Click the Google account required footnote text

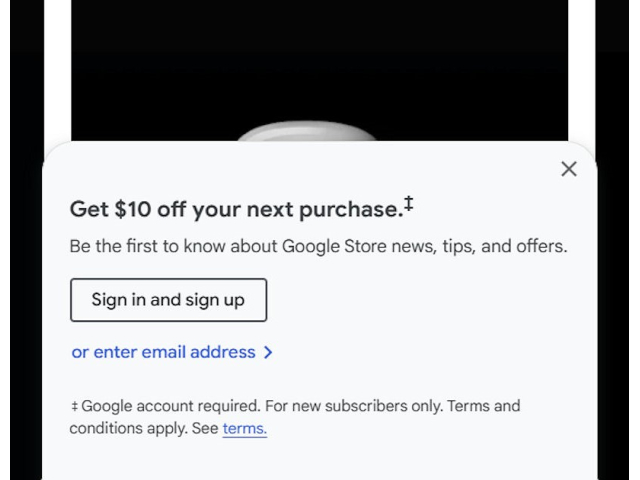[x=170, y=406]
